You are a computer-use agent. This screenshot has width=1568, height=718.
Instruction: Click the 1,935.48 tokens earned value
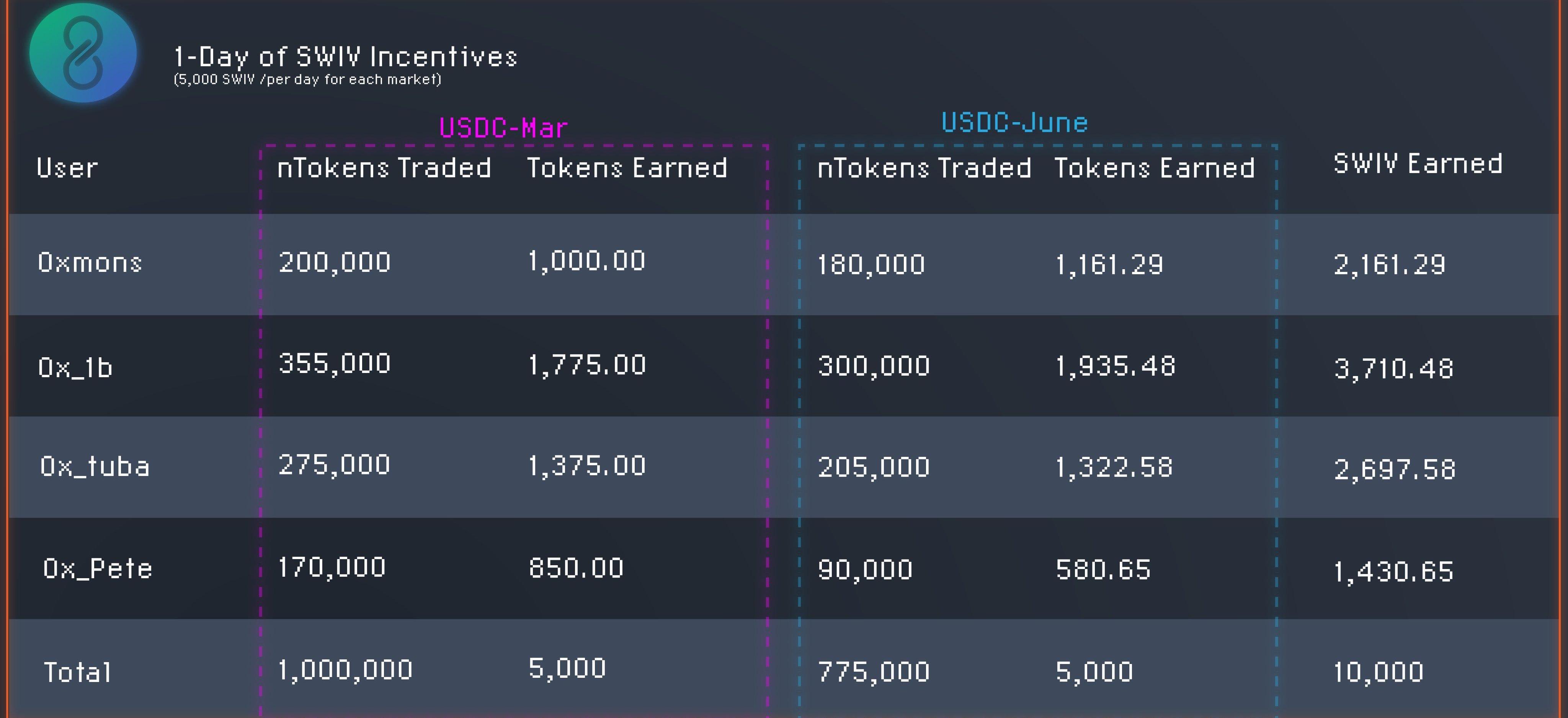point(1114,366)
